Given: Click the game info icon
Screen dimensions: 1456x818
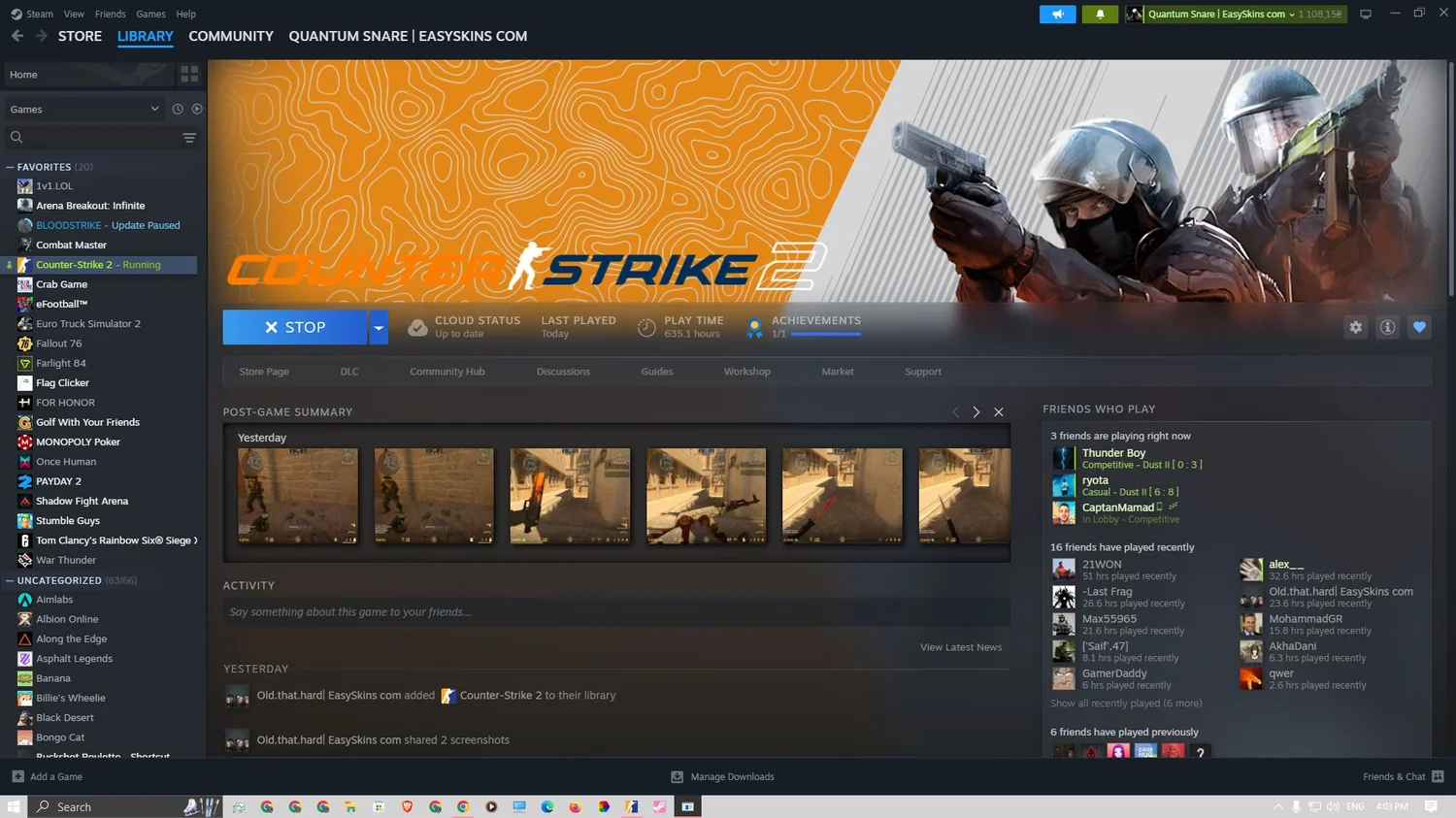Looking at the screenshot, I should pos(1387,328).
